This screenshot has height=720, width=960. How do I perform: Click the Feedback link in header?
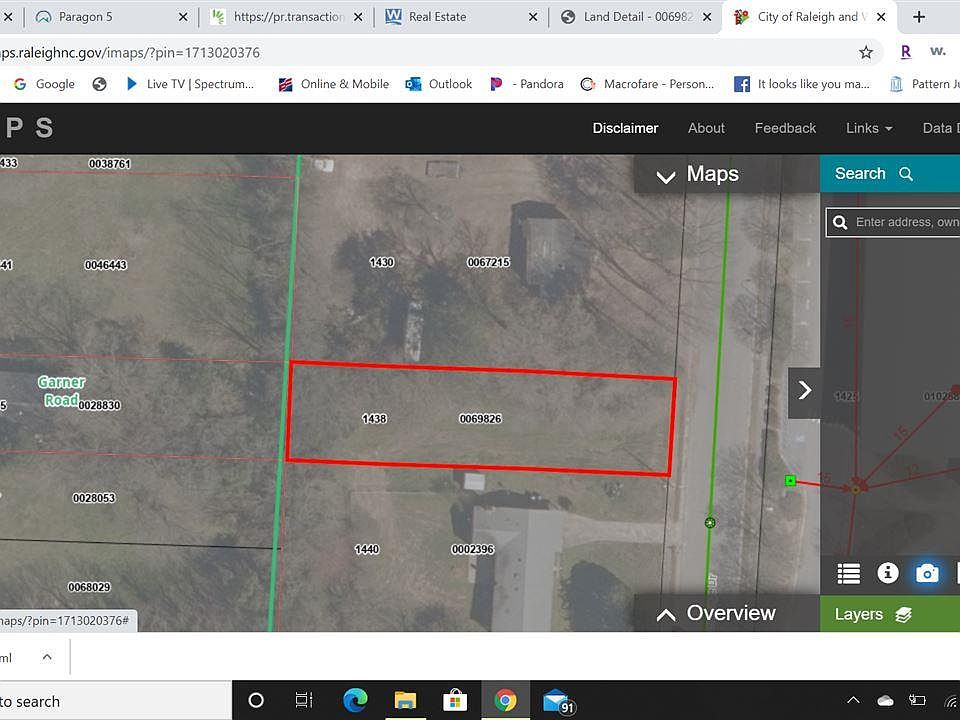(785, 128)
